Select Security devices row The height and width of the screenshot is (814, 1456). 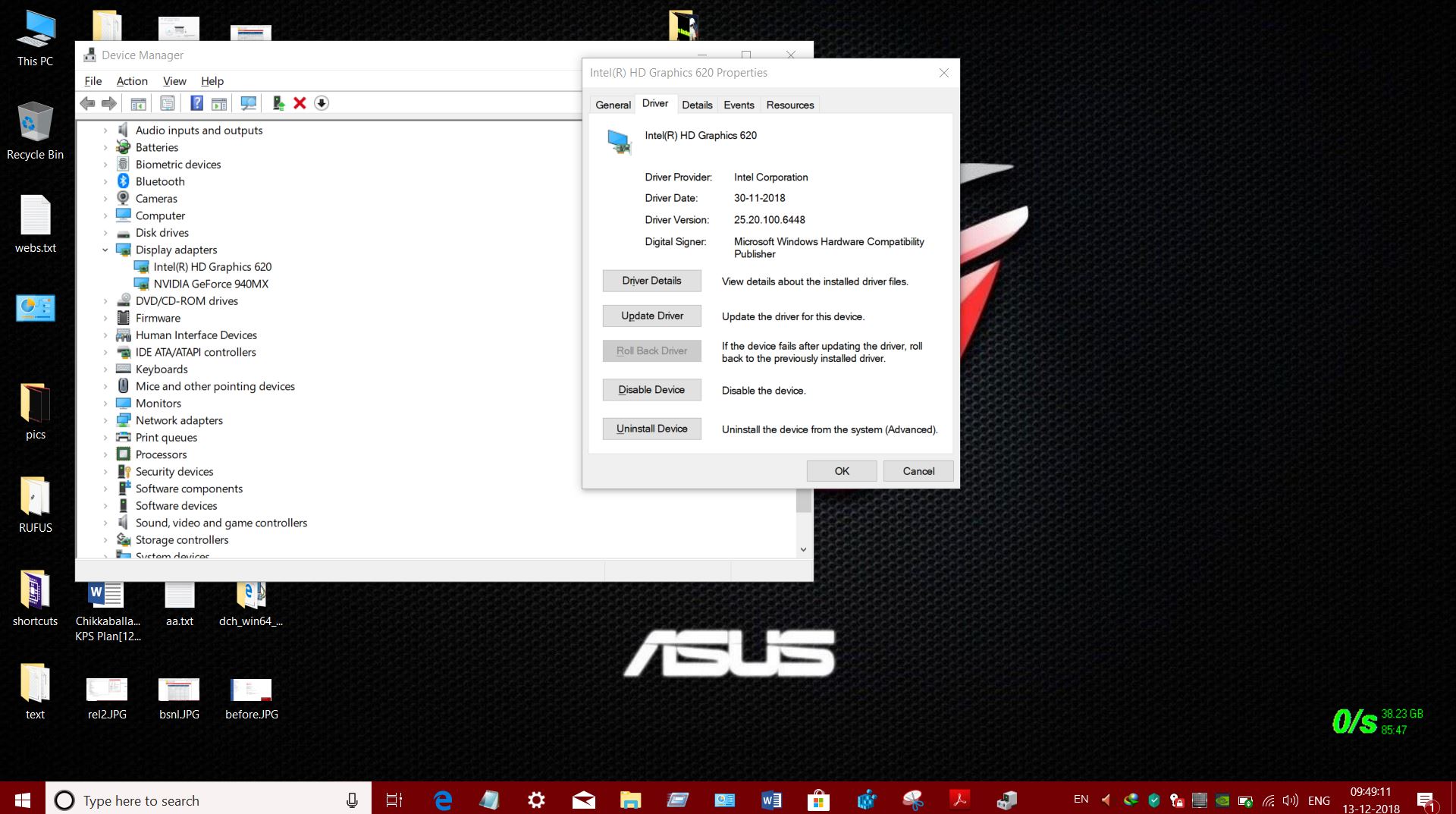point(165,472)
